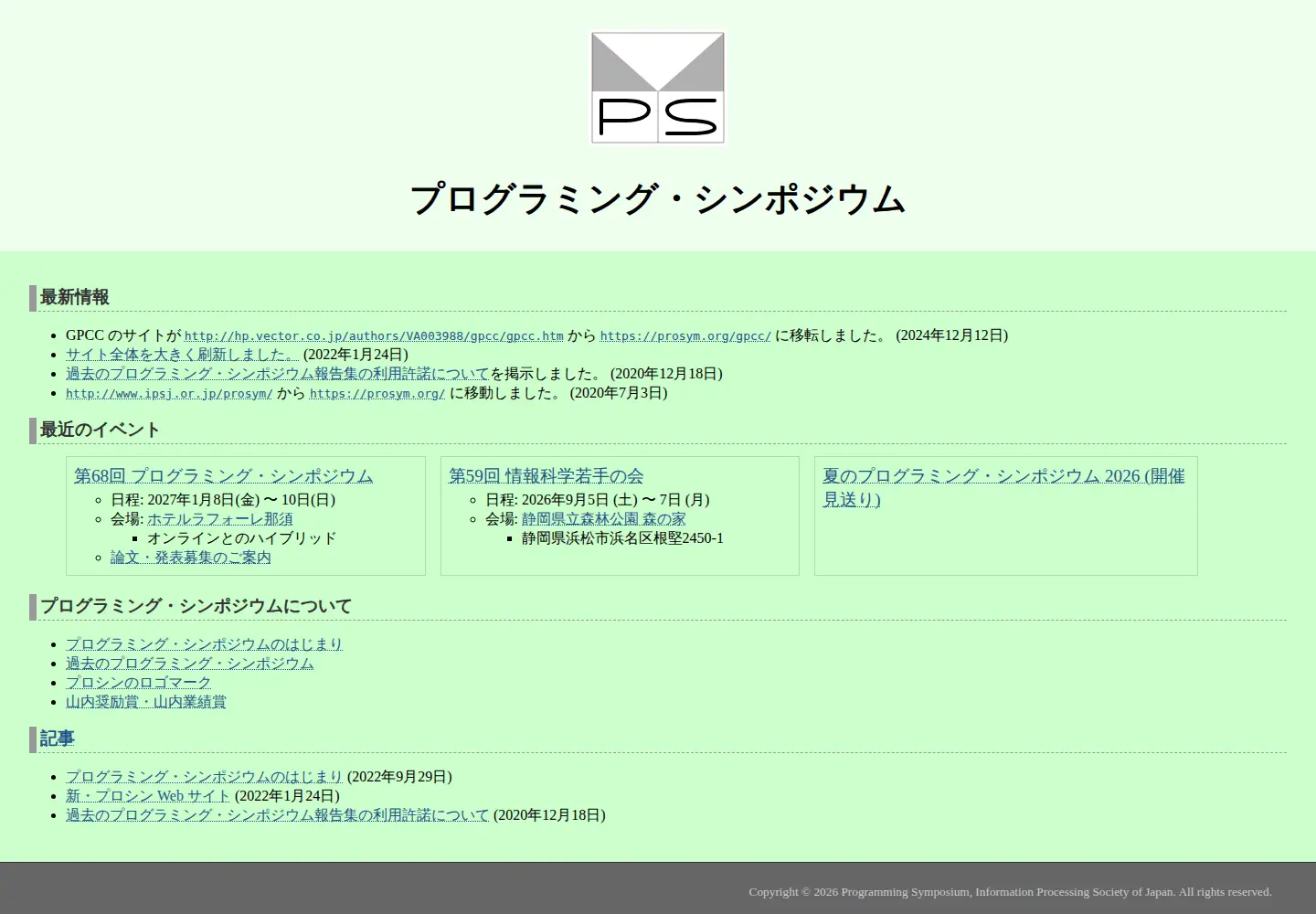Open プログラミング・シンポジウムのはじまり in について section
The image size is (1316, 914).
(x=204, y=644)
